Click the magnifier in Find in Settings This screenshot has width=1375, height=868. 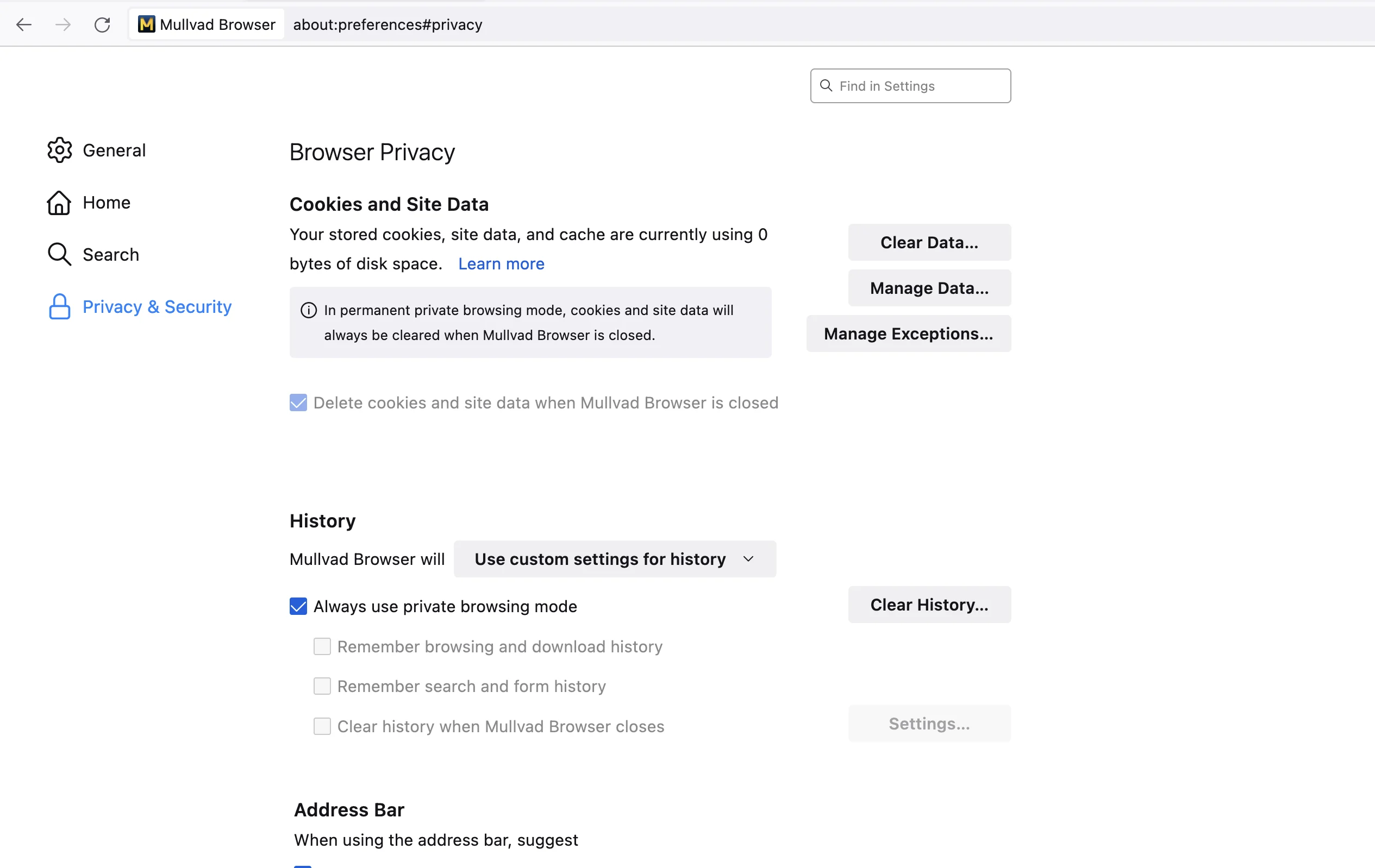tap(826, 86)
